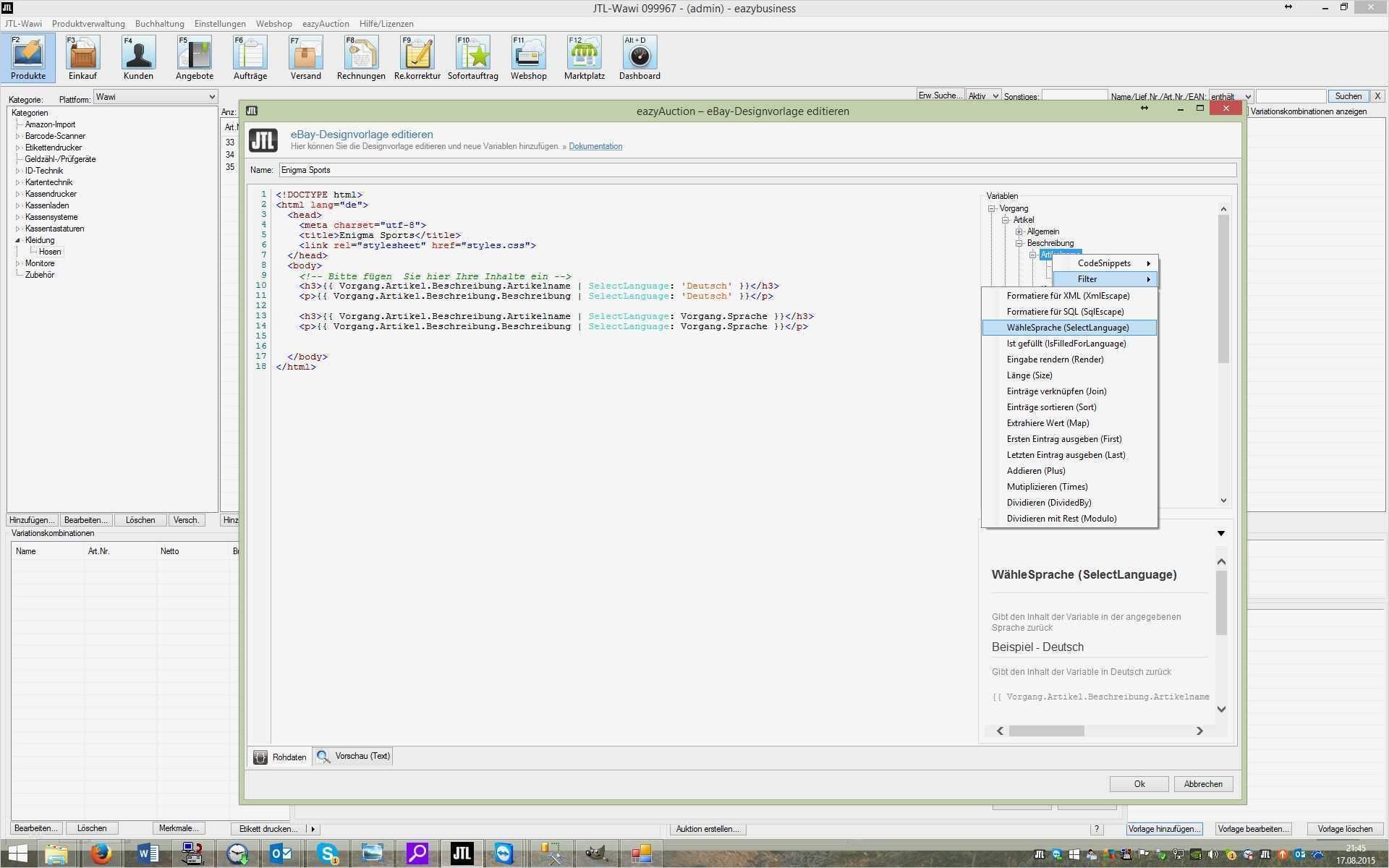Open the CodeSnippets submenu
This screenshot has height=868, width=1389.
[x=1105, y=263]
